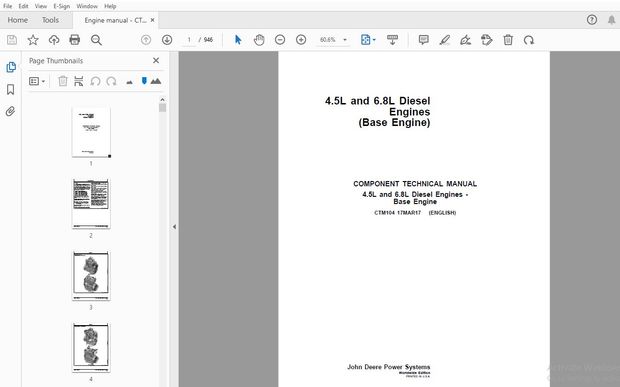The width and height of the screenshot is (620, 387).
Task: Zoom in with plus button
Action: click(x=301, y=40)
